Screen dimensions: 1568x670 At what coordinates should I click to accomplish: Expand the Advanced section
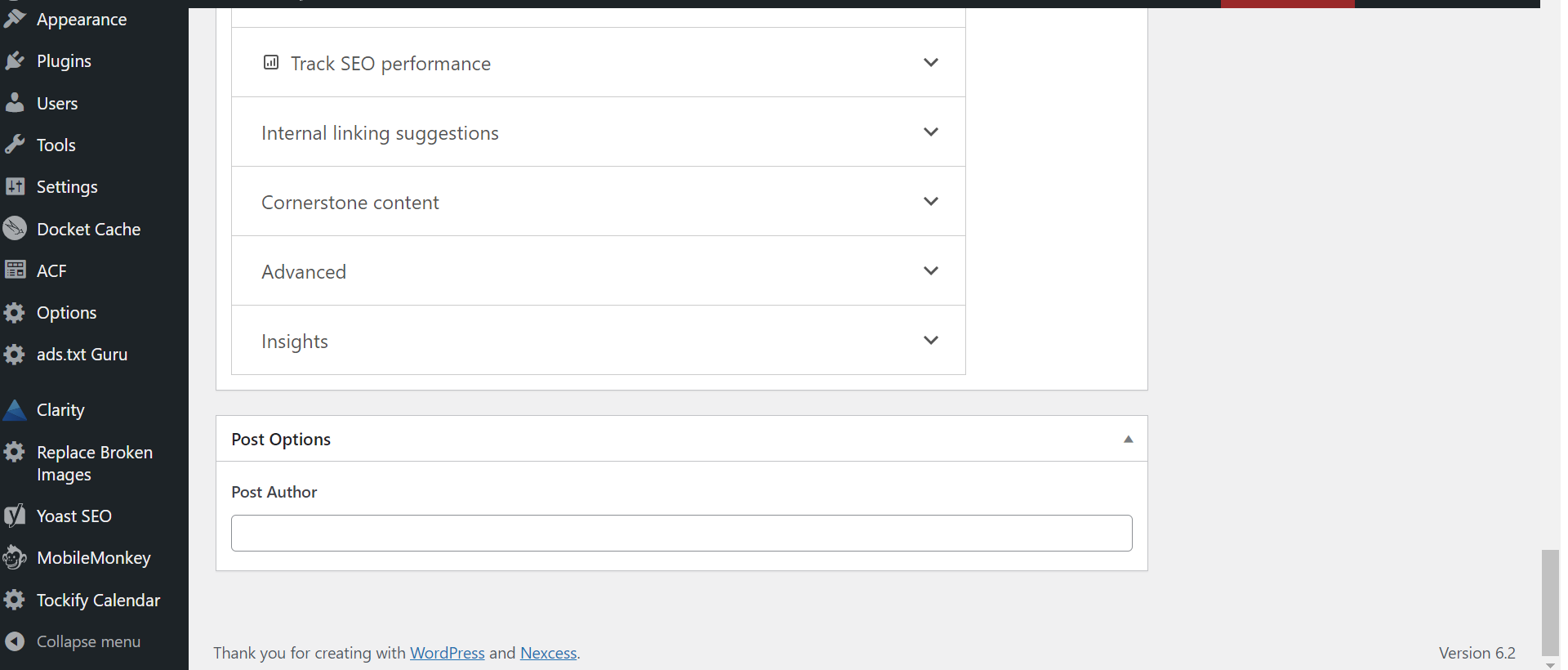pyautogui.click(x=599, y=271)
